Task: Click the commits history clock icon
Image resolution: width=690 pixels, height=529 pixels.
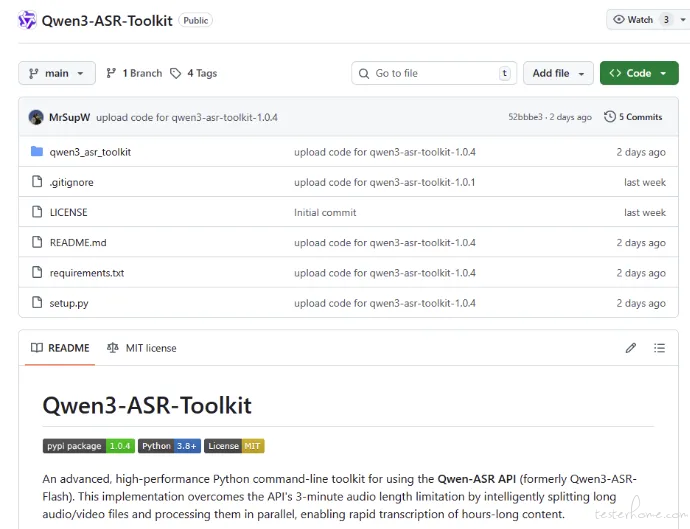Action: [x=610, y=117]
